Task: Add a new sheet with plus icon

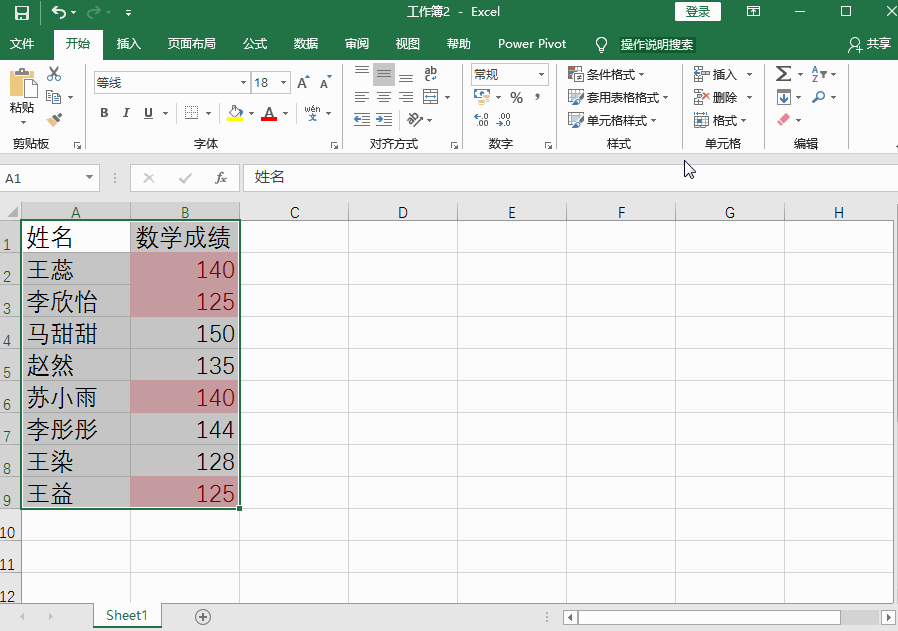Action: coord(203,617)
